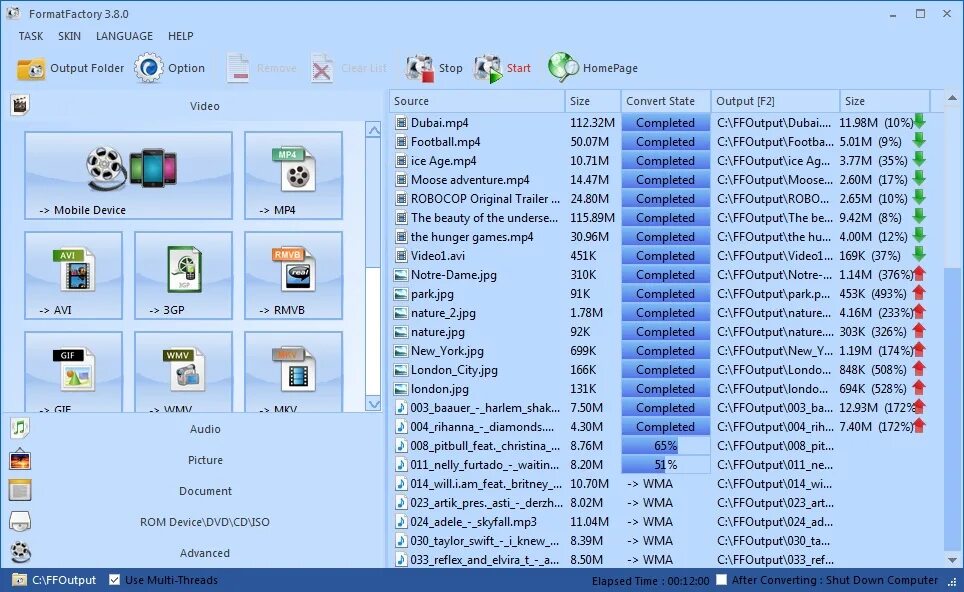Click the status bar folder icon
Viewport: 964px width, 592px height.
pos(19,580)
